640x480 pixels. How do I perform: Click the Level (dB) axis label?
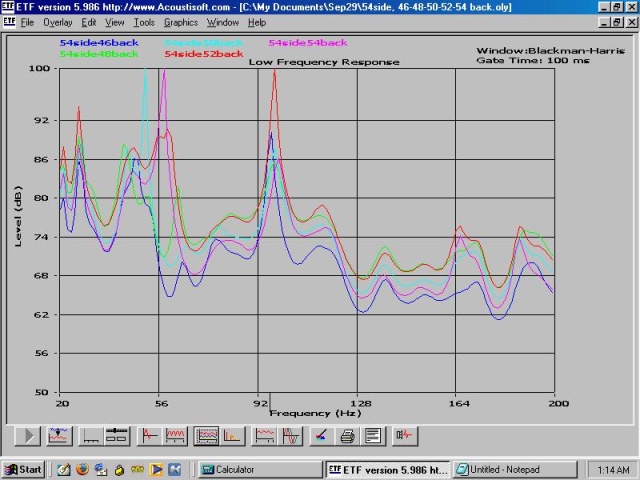pos(18,216)
